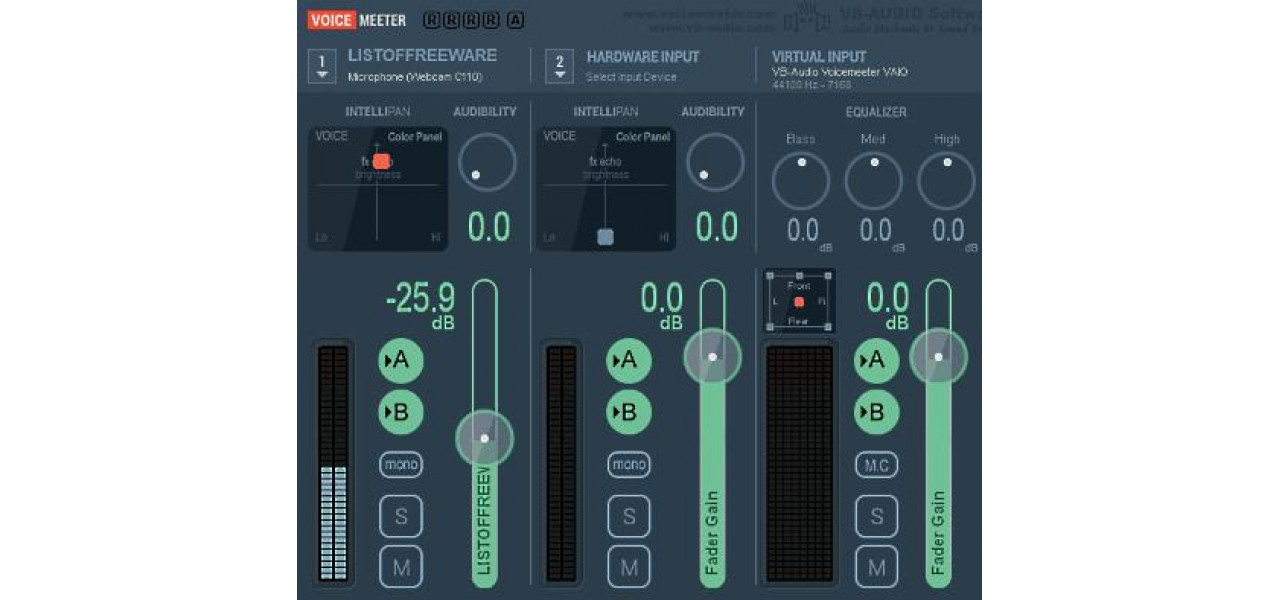Screen dimensions: 1280x600
Task: Toggle bus B on virtual input
Action: tap(877, 411)
